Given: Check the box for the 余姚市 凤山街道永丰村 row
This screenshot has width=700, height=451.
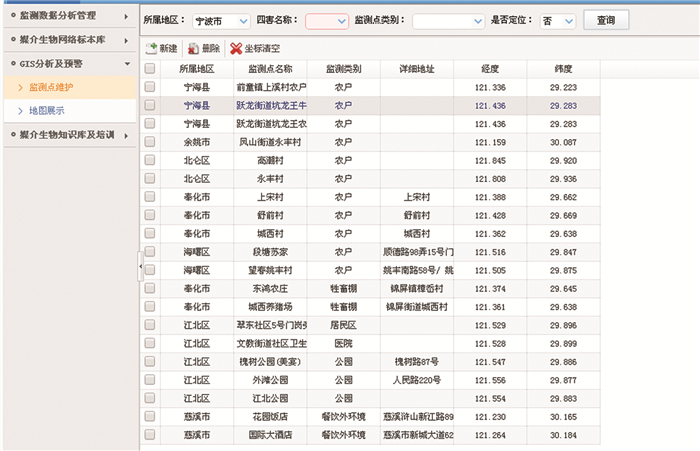Looking at the screenshot, I should tap(150, 142).
